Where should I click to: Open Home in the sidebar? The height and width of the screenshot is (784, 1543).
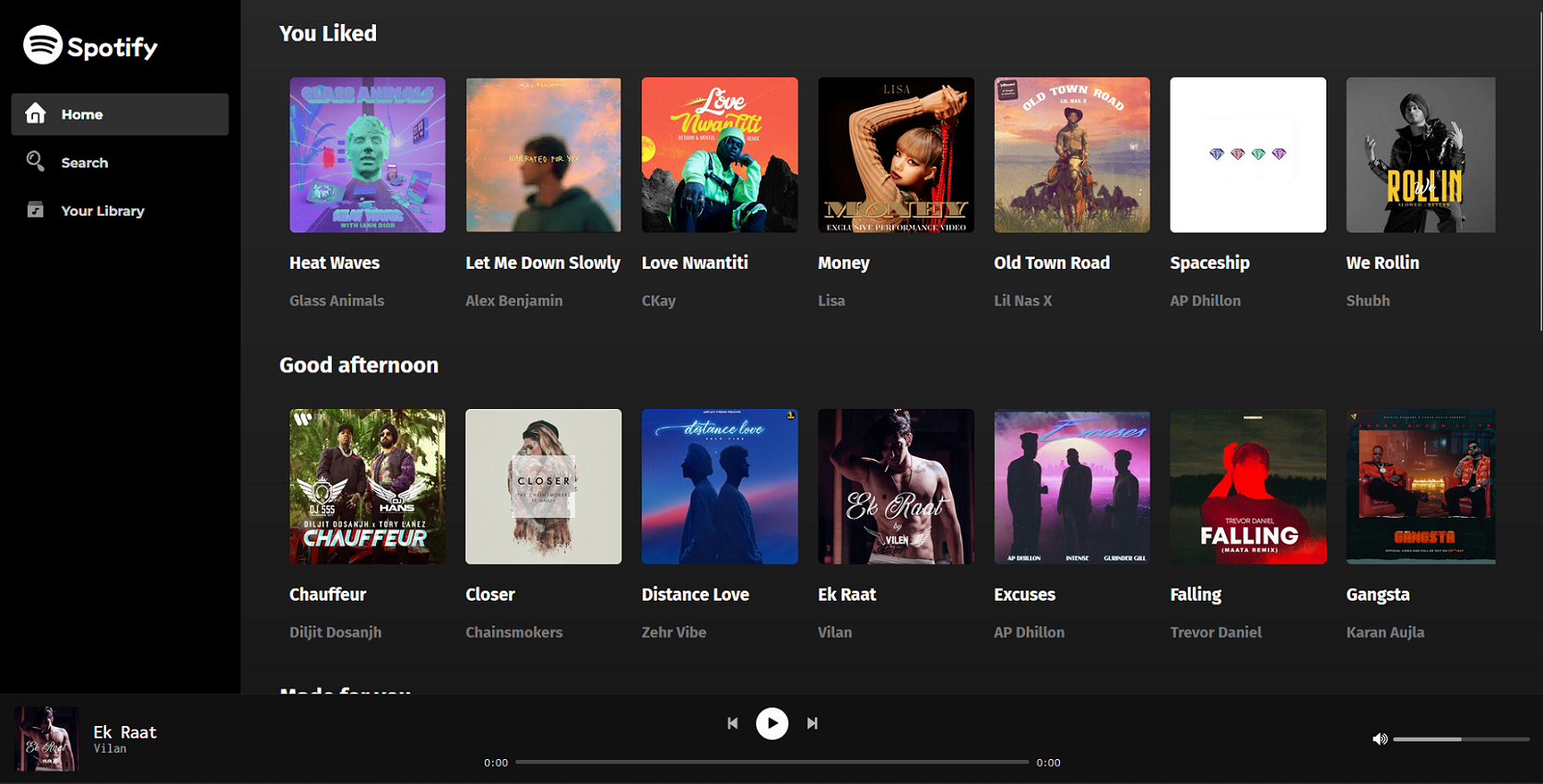pos(120,114)
